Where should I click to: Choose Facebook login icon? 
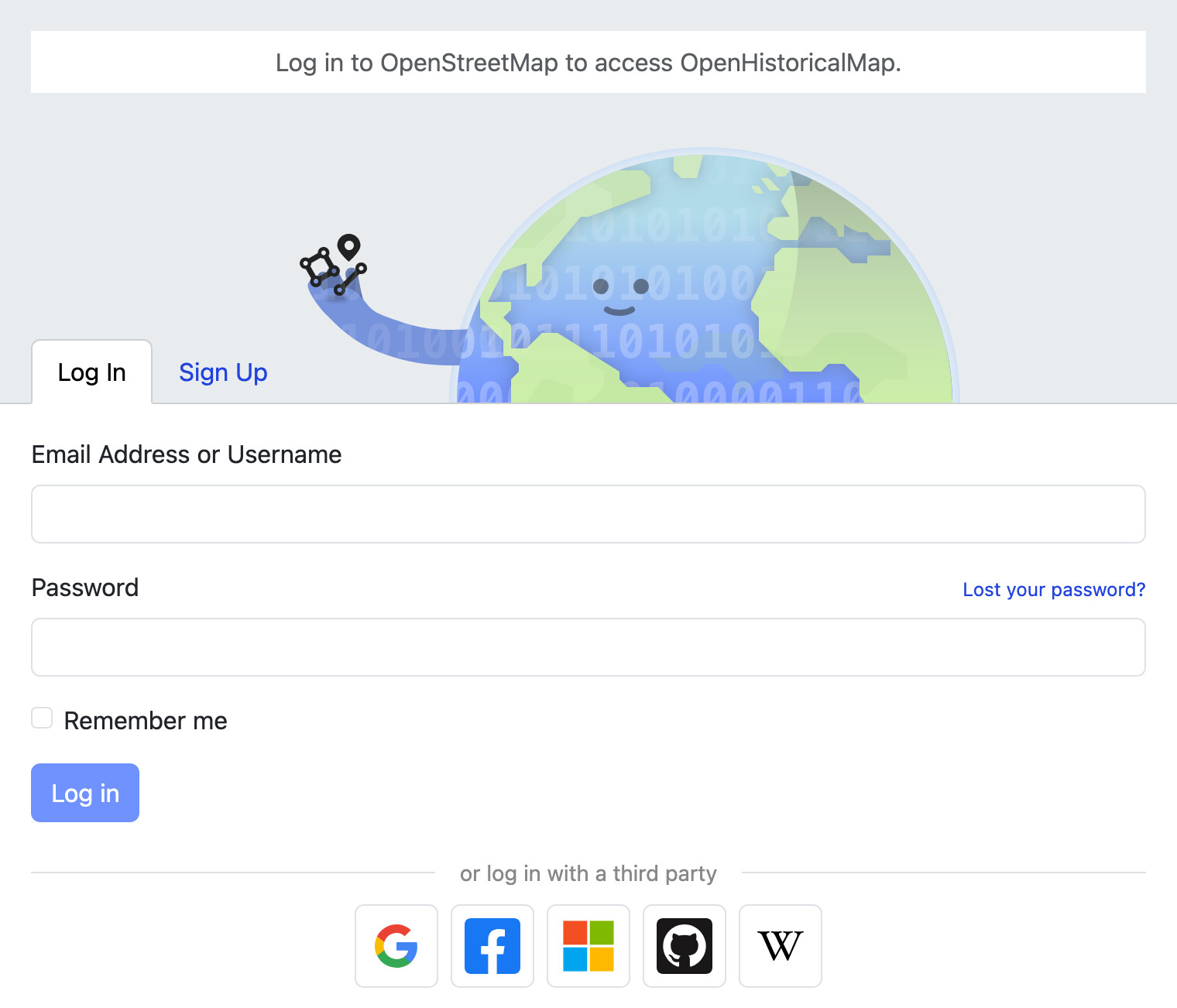pyautogui.click(x=492, y=946)
